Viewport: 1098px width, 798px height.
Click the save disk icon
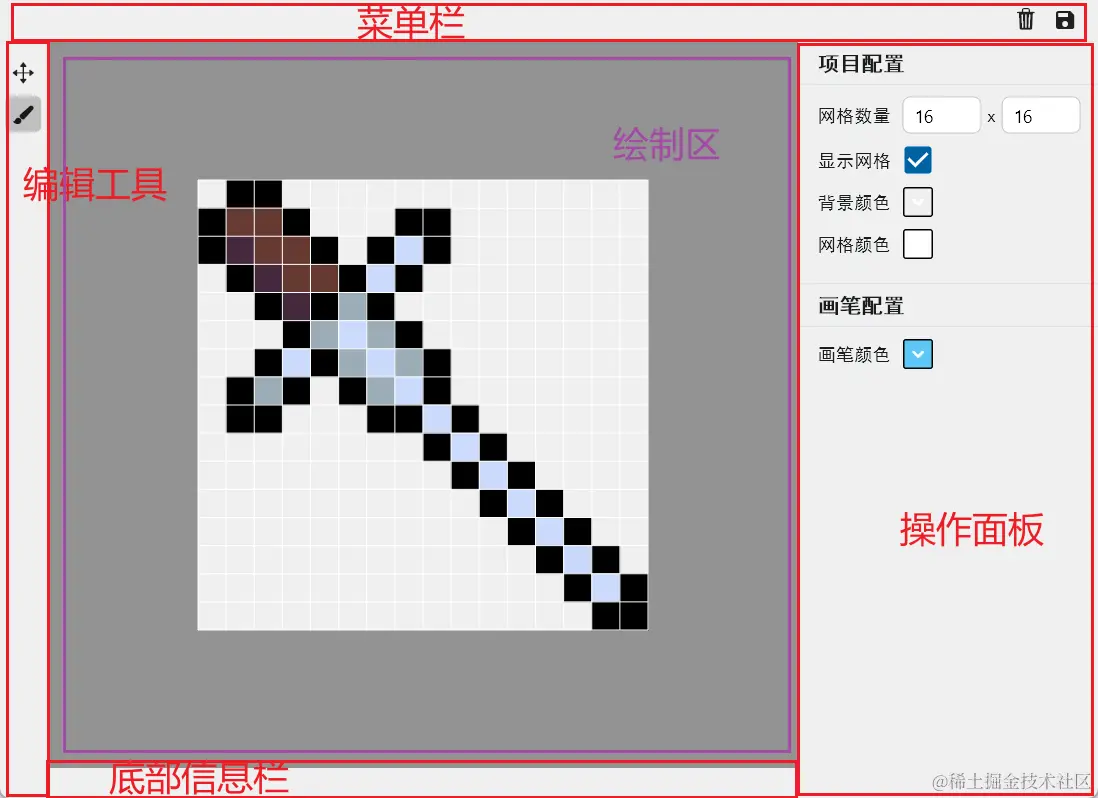pos(1064,20)
